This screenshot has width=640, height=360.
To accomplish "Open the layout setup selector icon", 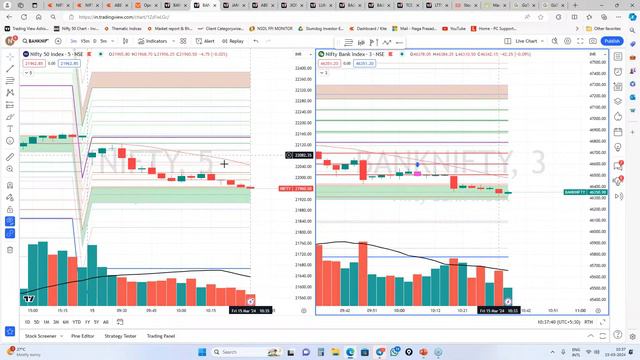I will 508,41.
